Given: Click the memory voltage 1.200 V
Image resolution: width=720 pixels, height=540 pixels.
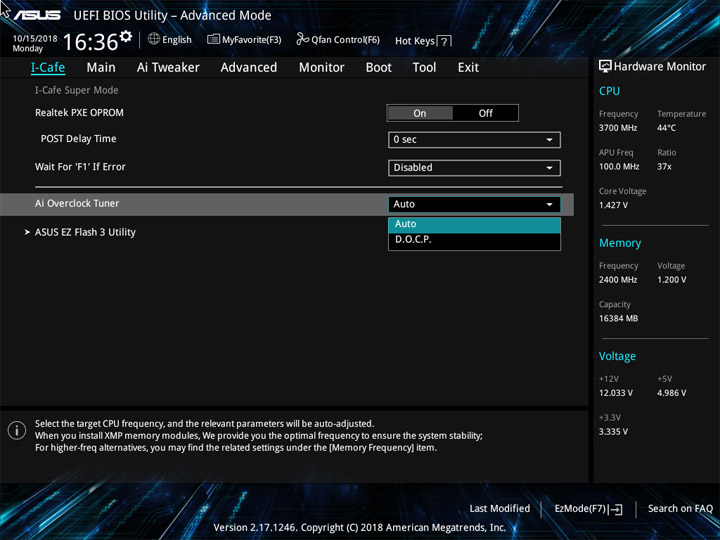Looking at the screenshot, I should coord(672,280).
